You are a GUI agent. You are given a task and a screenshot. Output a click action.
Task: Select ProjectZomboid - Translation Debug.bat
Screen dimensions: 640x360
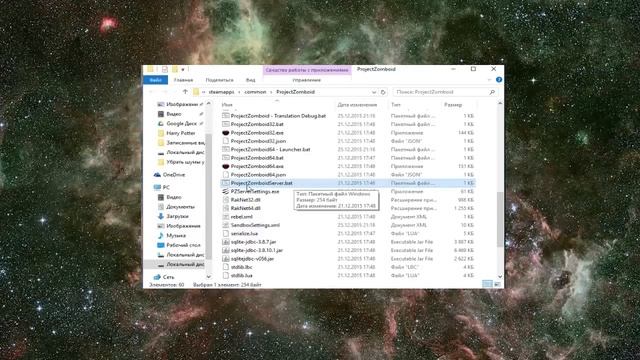(x=278, y=116)
